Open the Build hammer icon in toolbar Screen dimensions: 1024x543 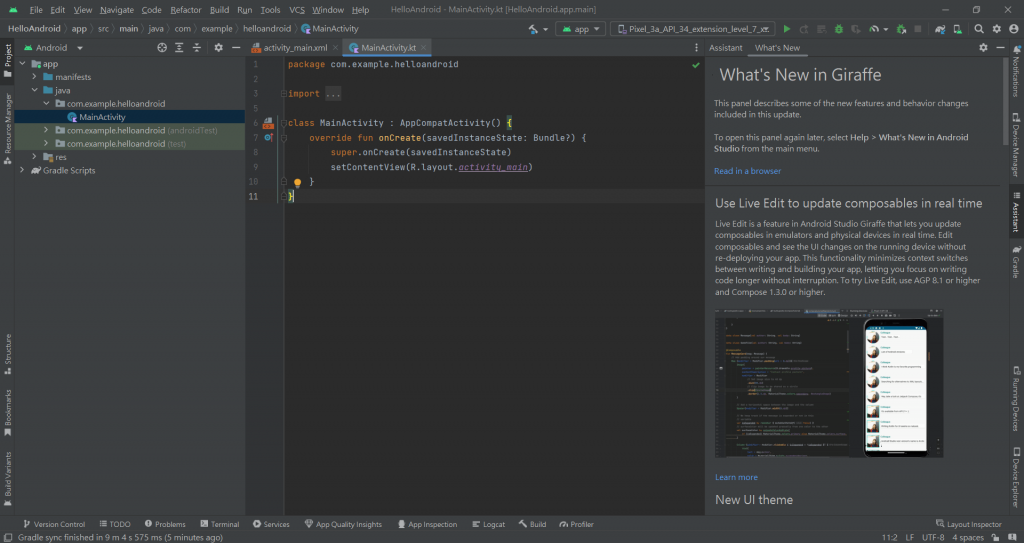(x=533, y=29)
